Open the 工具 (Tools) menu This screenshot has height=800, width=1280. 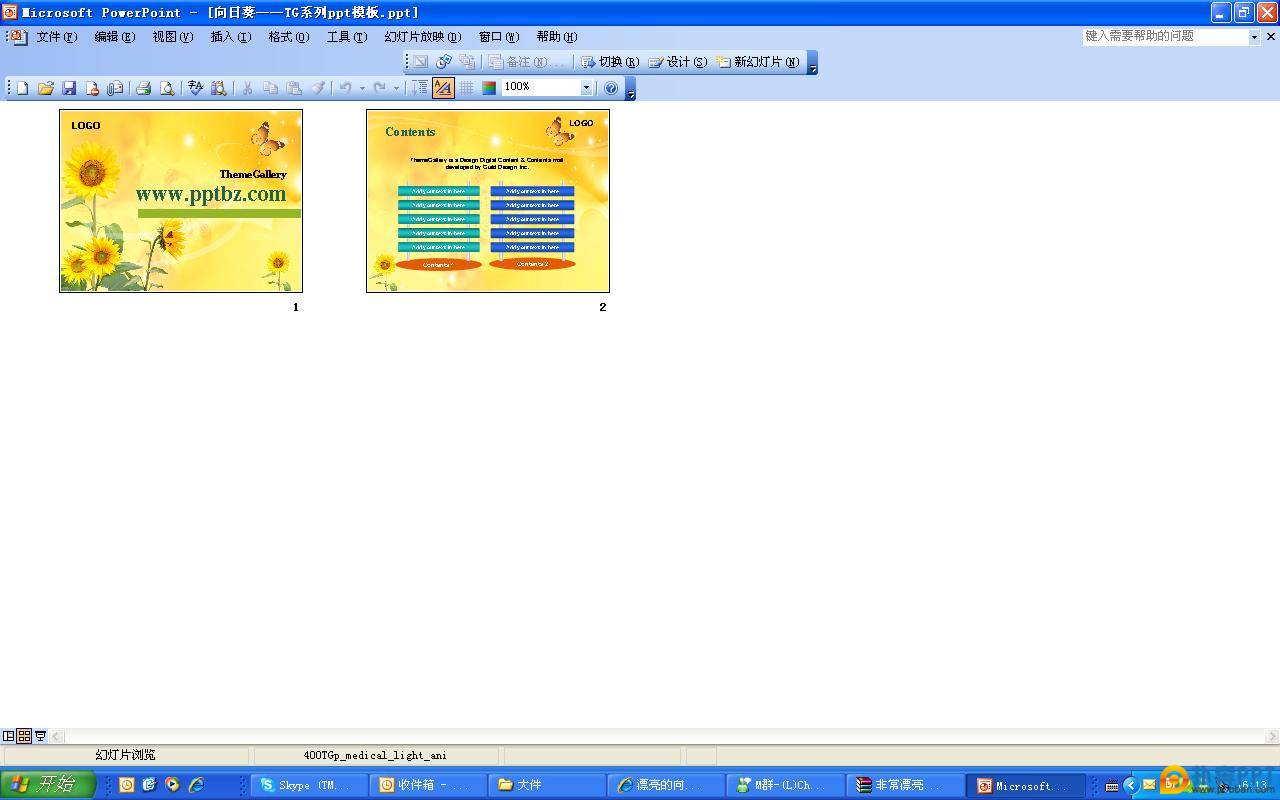(346, 37)
